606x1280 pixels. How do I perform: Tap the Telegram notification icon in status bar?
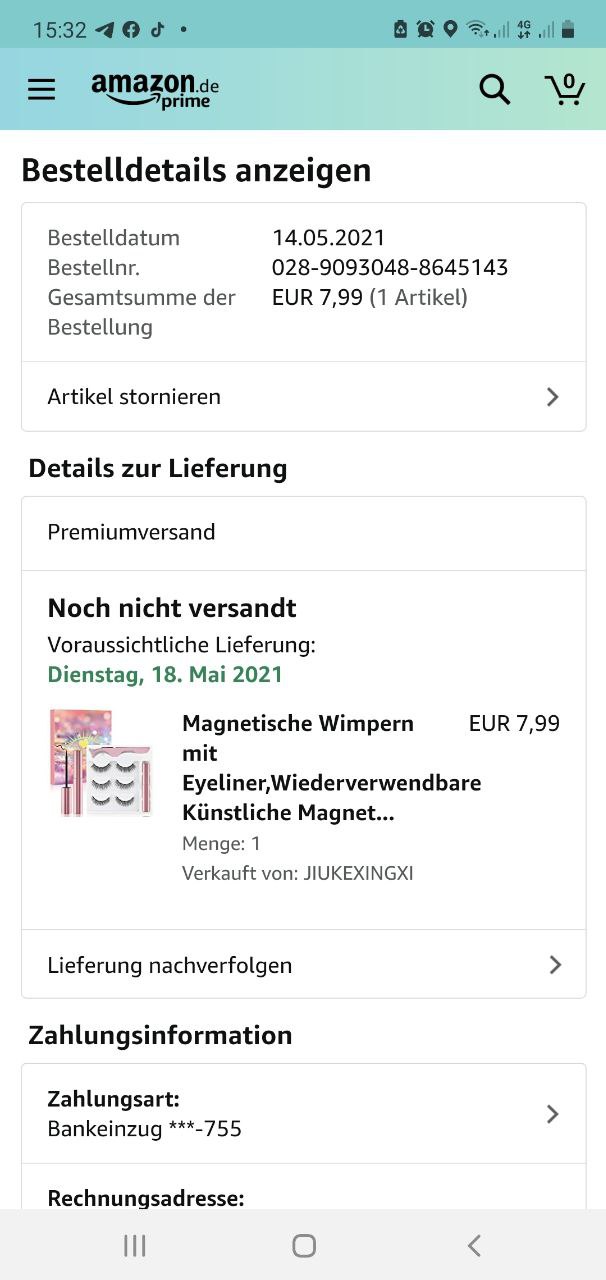point(105,30)
